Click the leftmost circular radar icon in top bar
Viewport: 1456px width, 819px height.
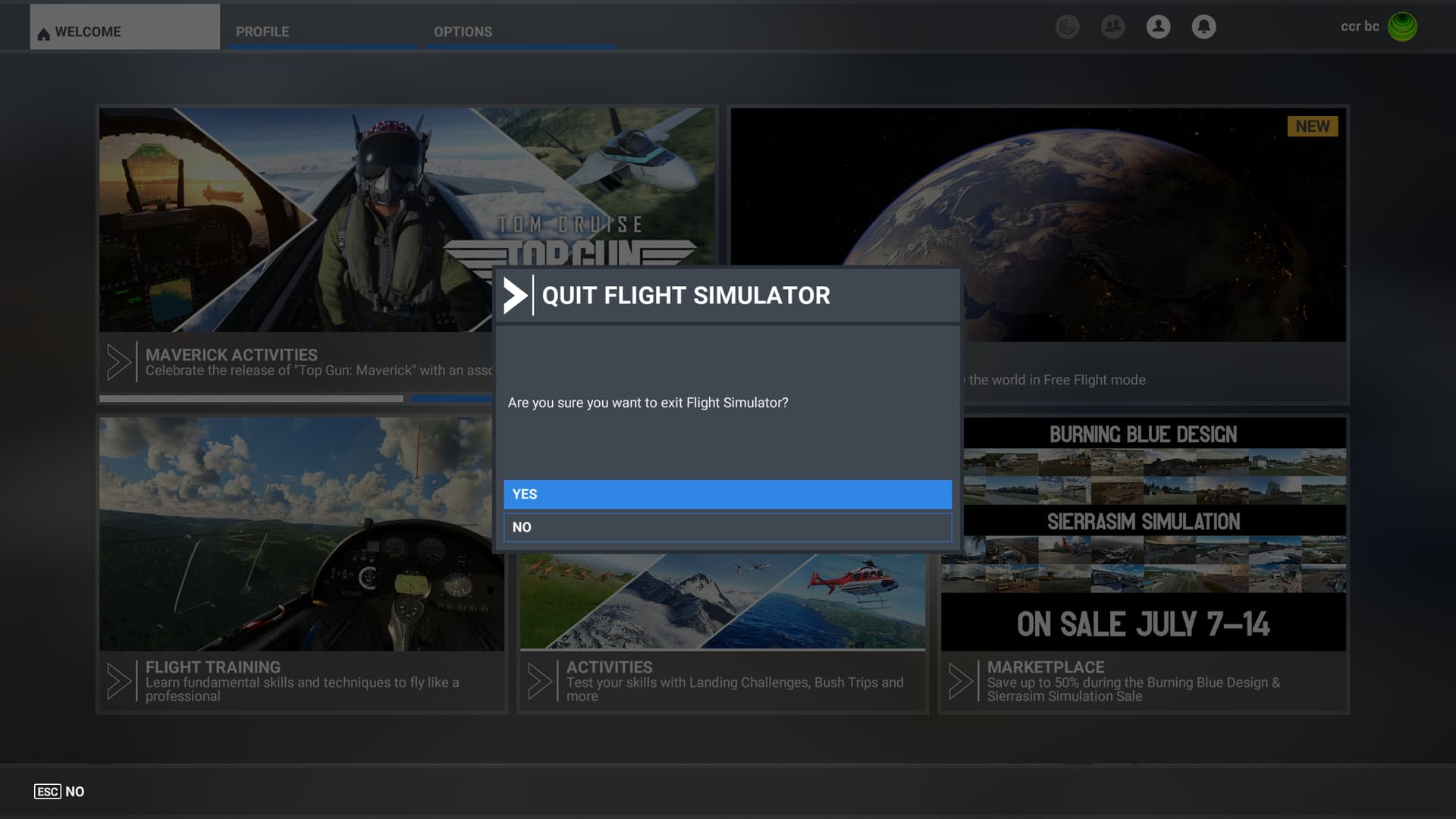point(1068,27)
